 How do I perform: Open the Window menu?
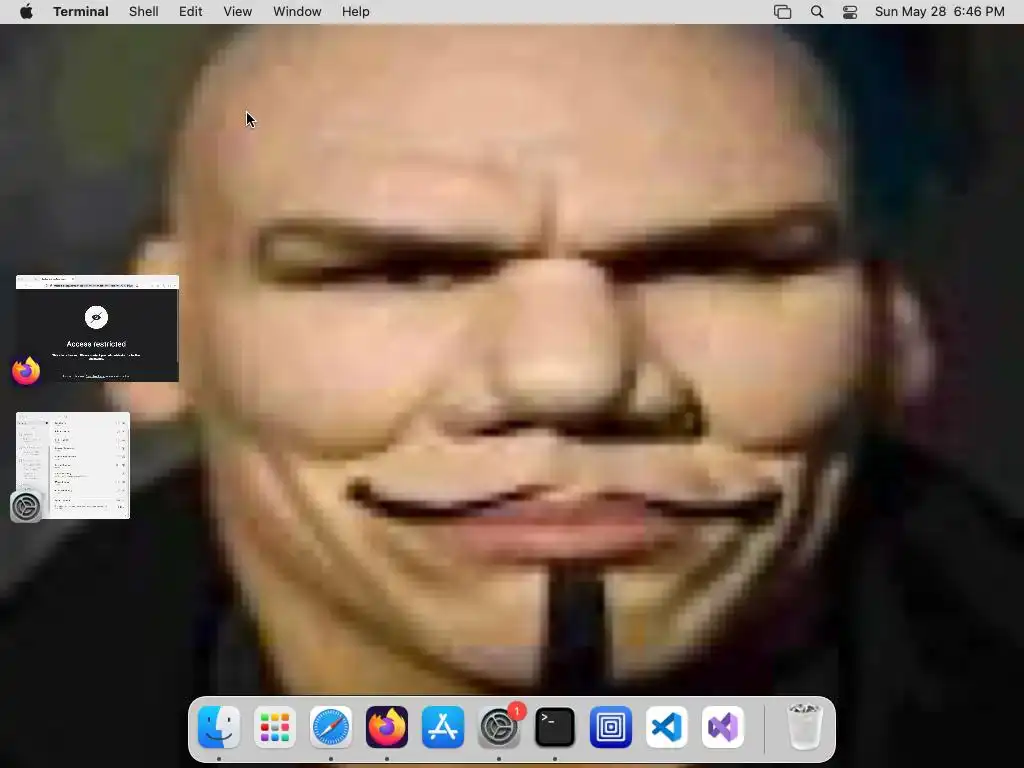[x=297, y=12]
